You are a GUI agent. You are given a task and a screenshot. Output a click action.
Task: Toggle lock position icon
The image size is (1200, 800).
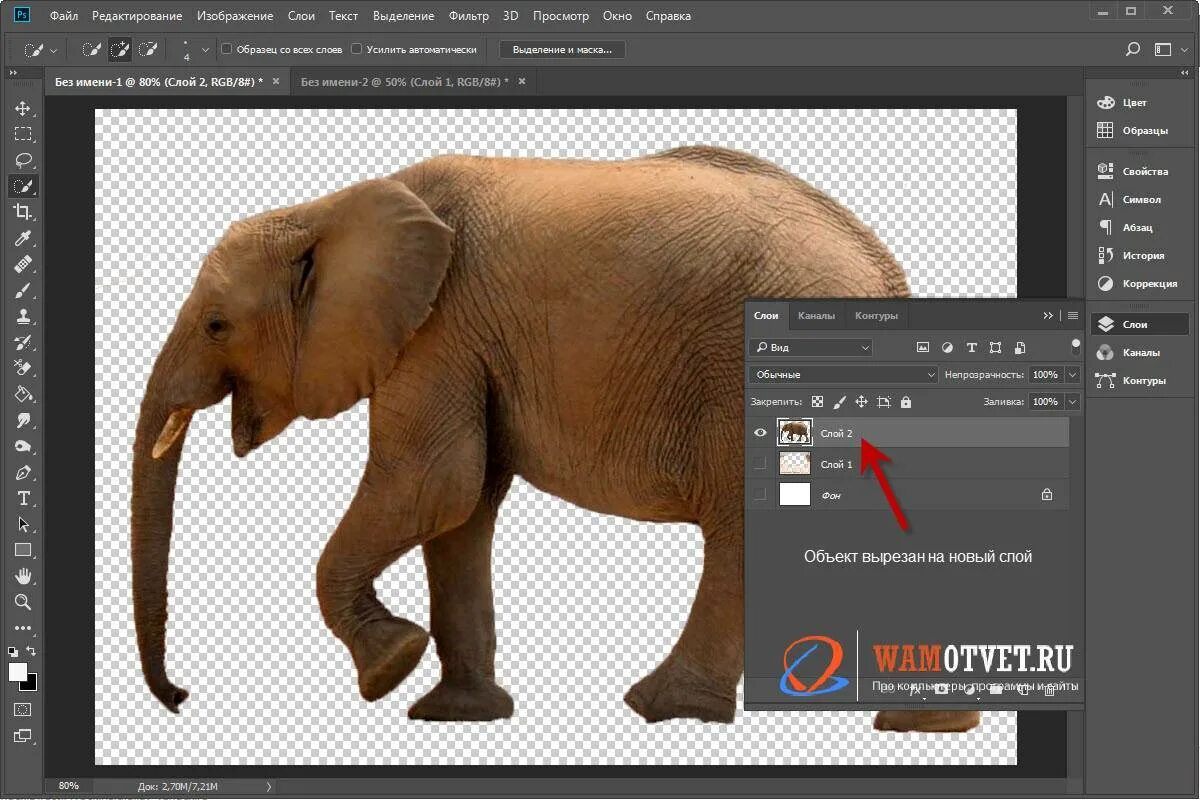tap(861, 402)
